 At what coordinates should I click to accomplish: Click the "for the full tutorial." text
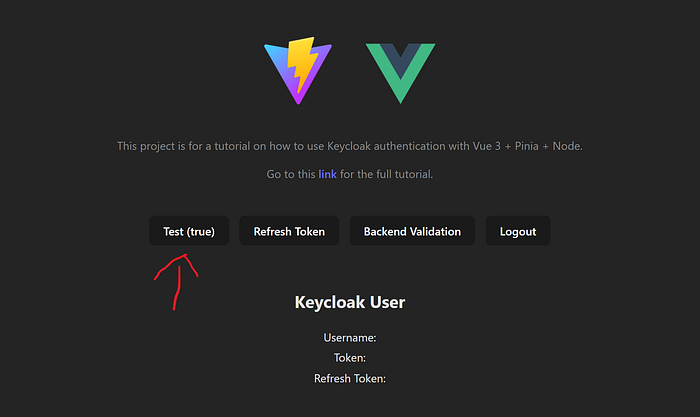coord(387,174)
